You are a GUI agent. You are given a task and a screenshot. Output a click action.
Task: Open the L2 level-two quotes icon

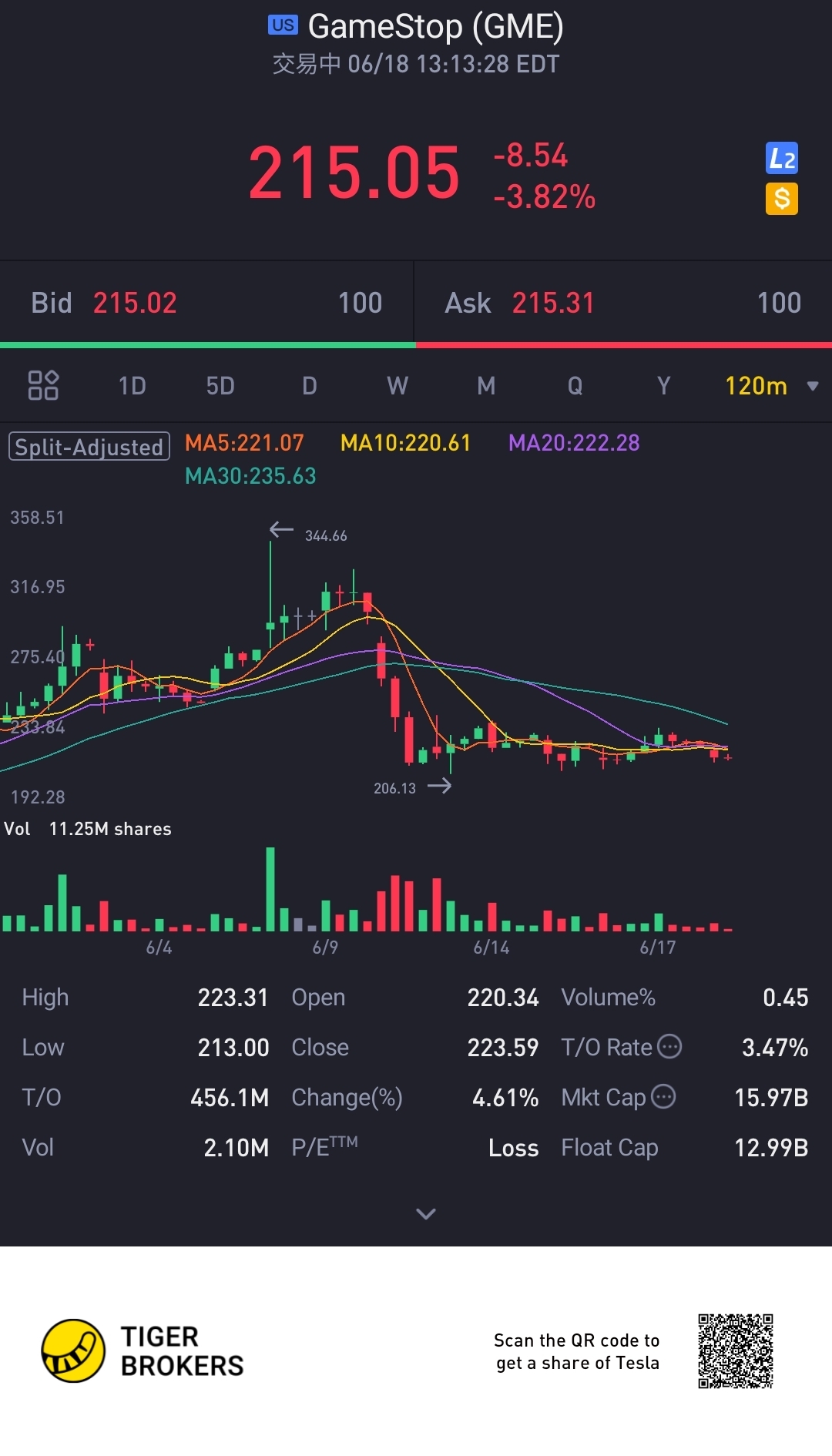(781, 159)
